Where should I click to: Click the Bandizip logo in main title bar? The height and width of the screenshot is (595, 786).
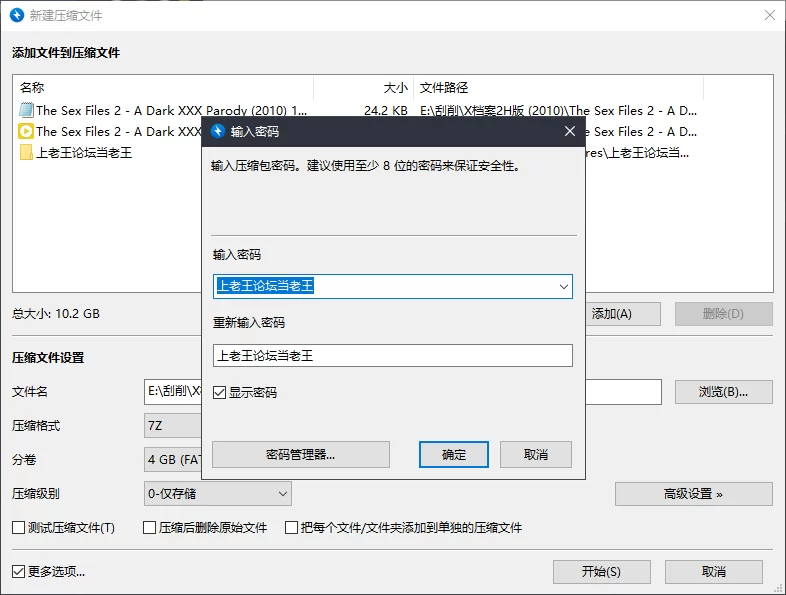point(17,15)
